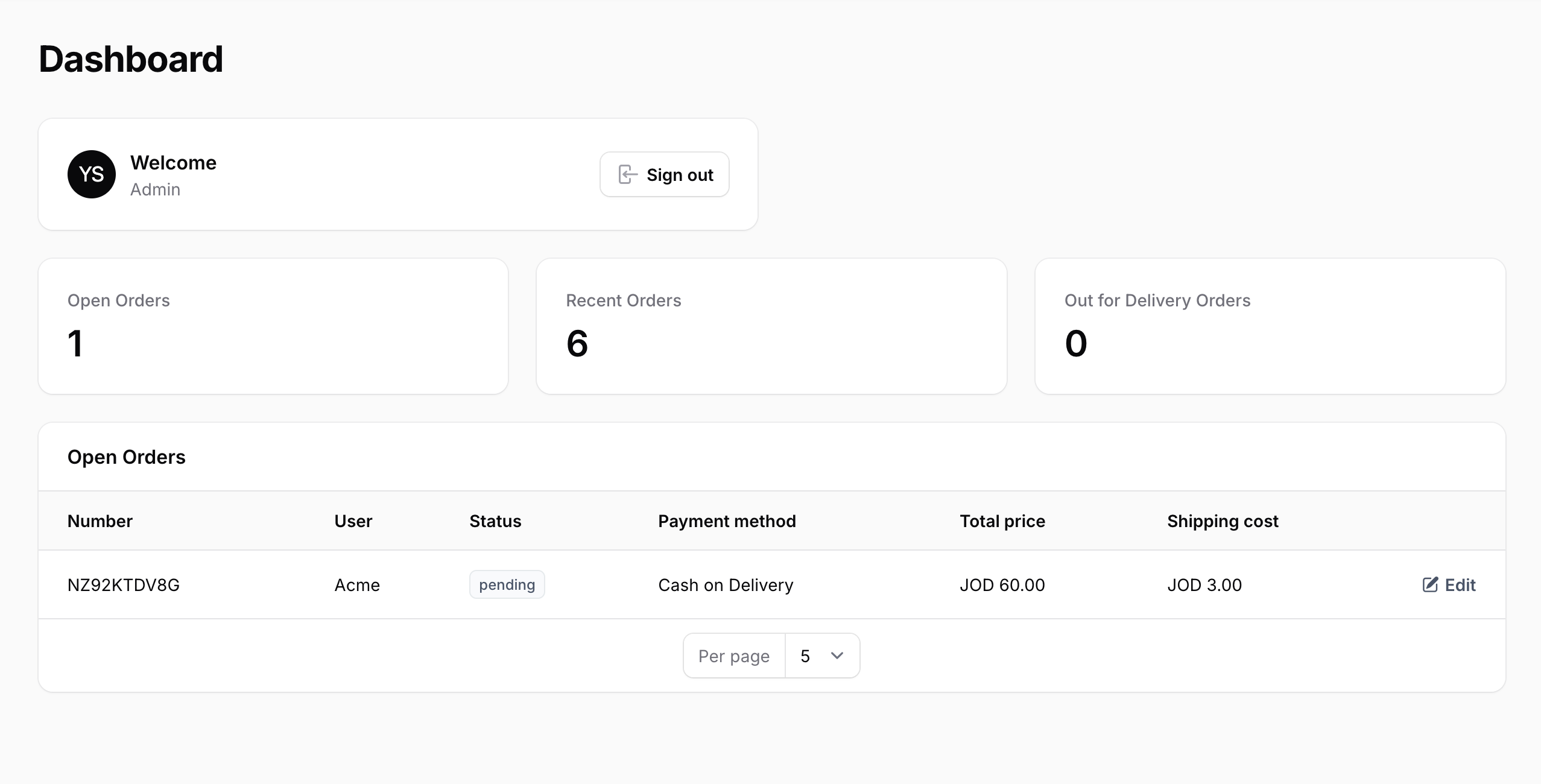Click the Welcome Admin text
This screenshot has height=784, width=1541.
coord(173,175)
